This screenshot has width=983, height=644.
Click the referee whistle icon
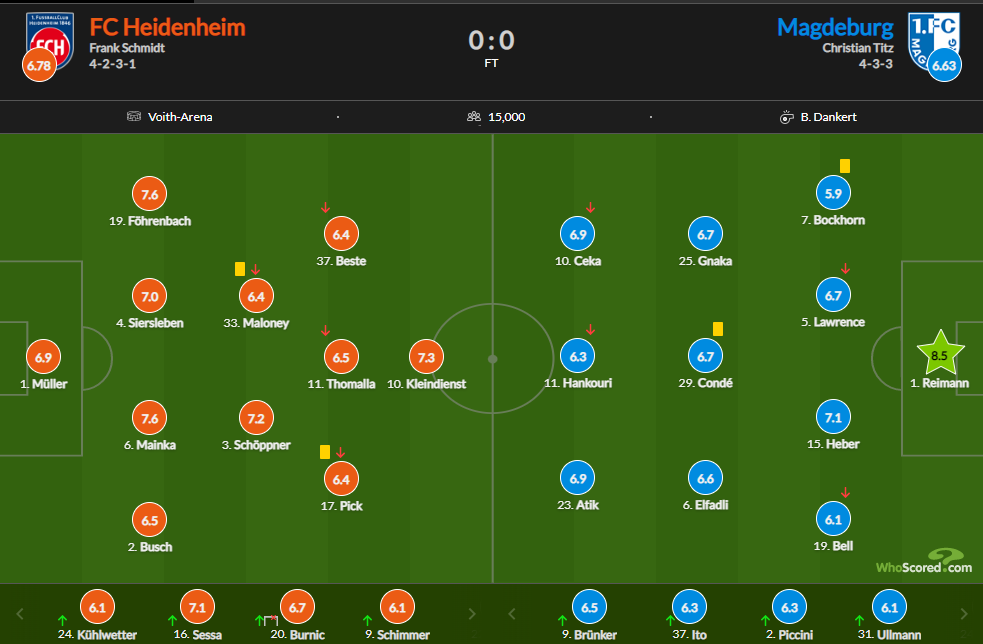786,117
